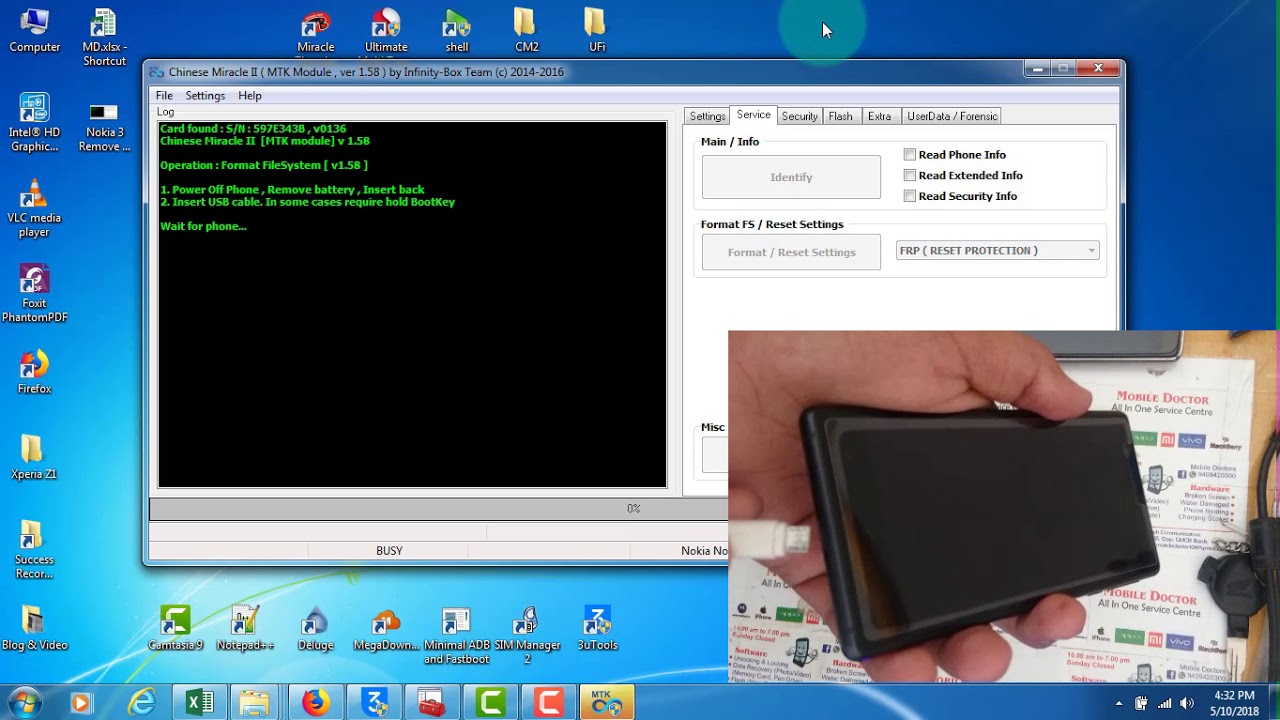Open the Success Record folder icon
The height and width of the screenshot is (720, 1280).
(35, 550)
